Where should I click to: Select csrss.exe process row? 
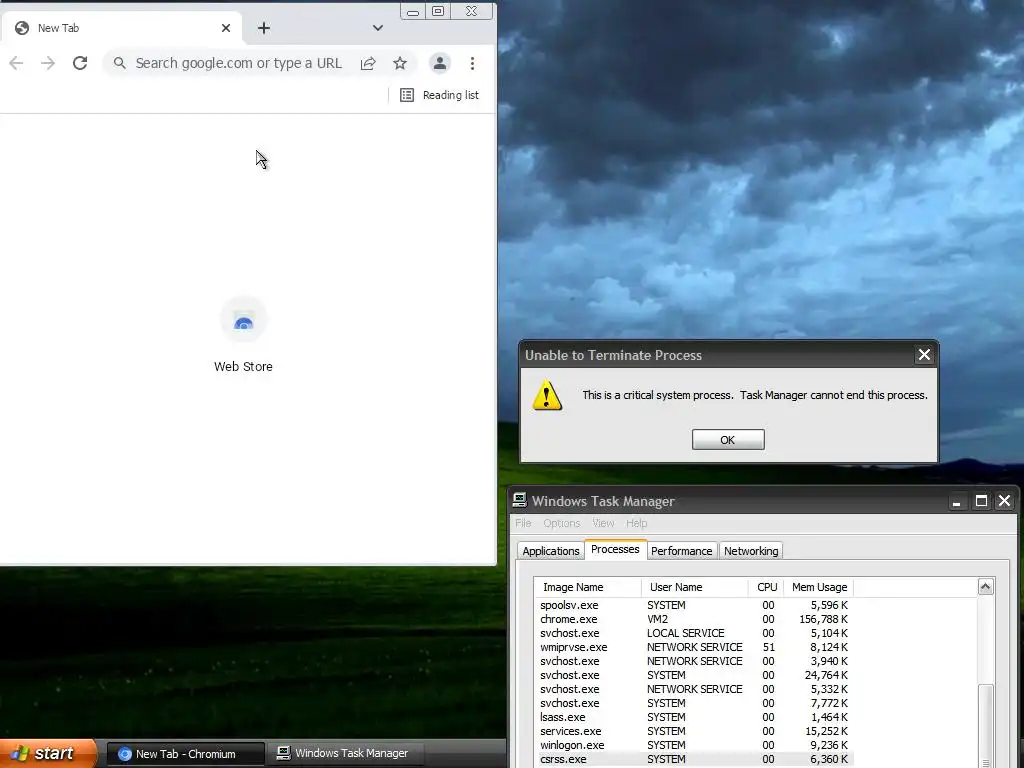tap(694, 760)
